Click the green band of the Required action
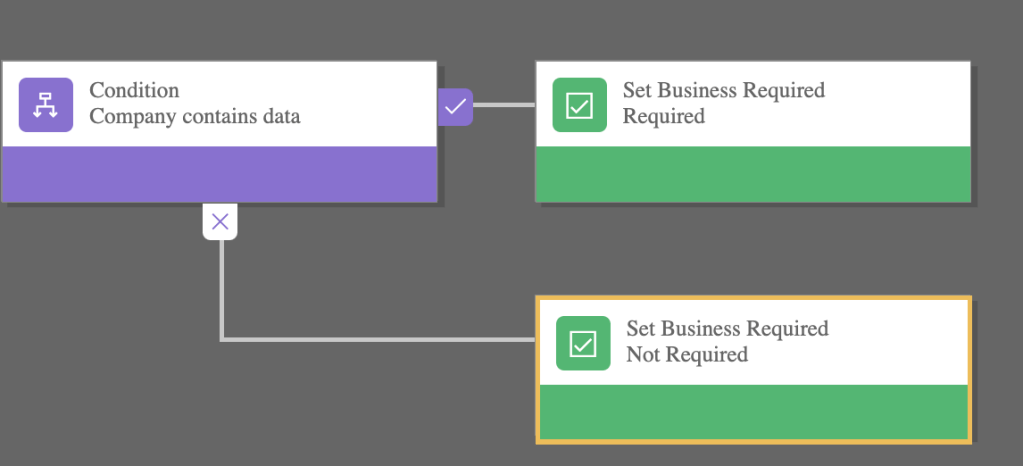This screenshot has height=466, width=1023. (x=752, y=174)
